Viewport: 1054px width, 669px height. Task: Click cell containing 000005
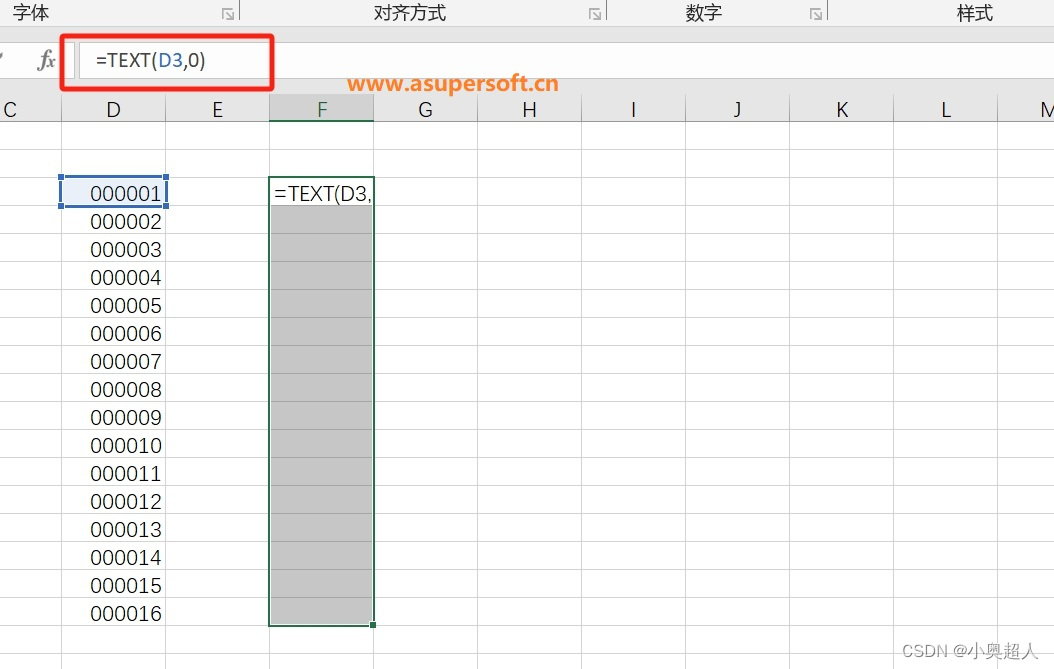tap(113, 305)
